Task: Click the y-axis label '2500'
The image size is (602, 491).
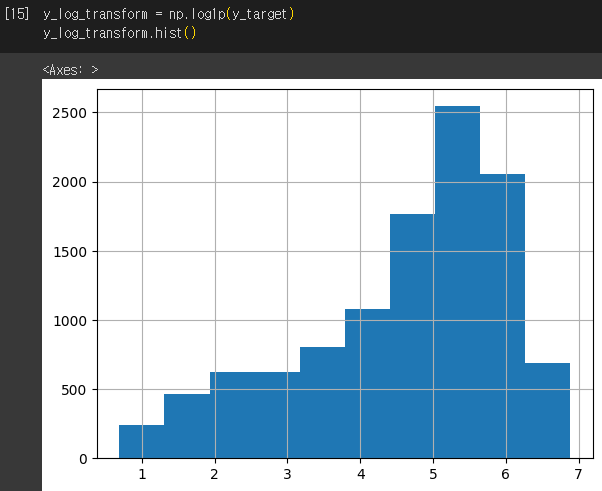Action: point(69,113)
